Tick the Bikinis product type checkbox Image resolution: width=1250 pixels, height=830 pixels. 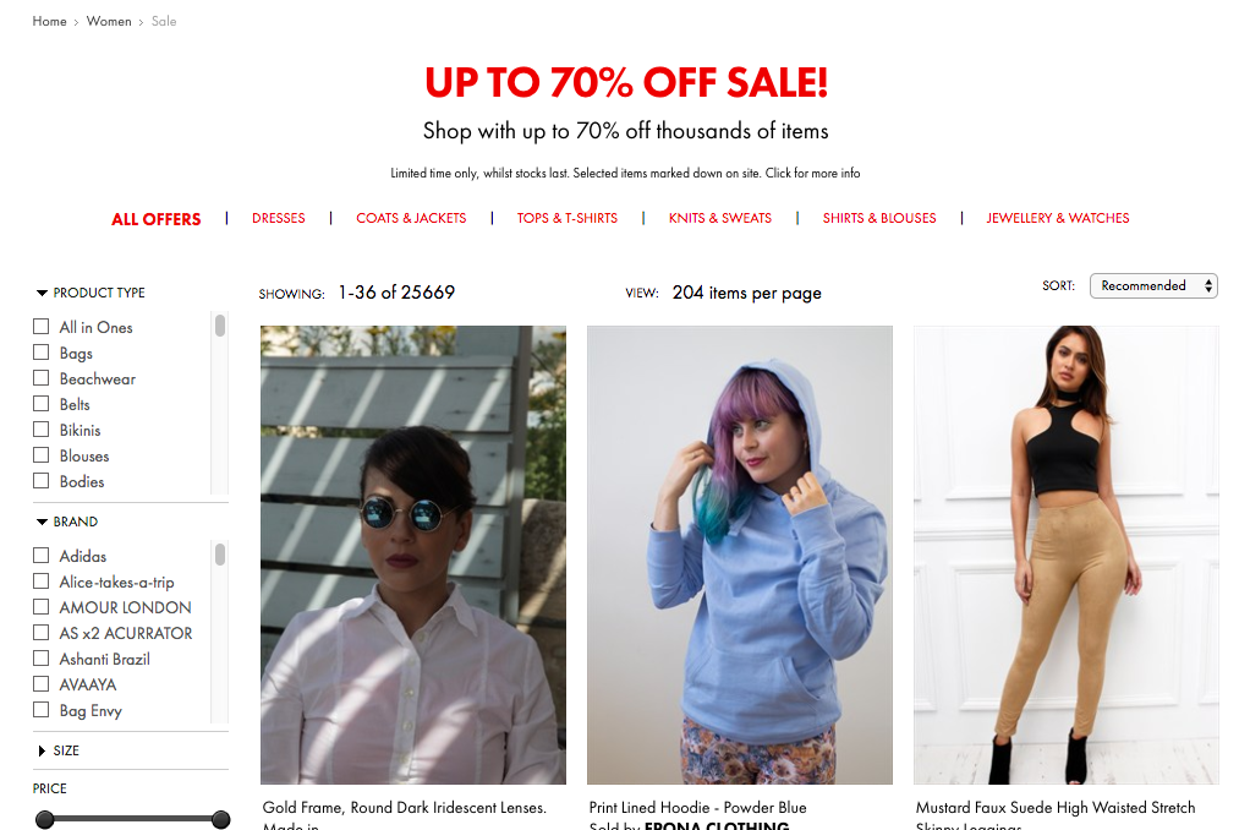41,429
